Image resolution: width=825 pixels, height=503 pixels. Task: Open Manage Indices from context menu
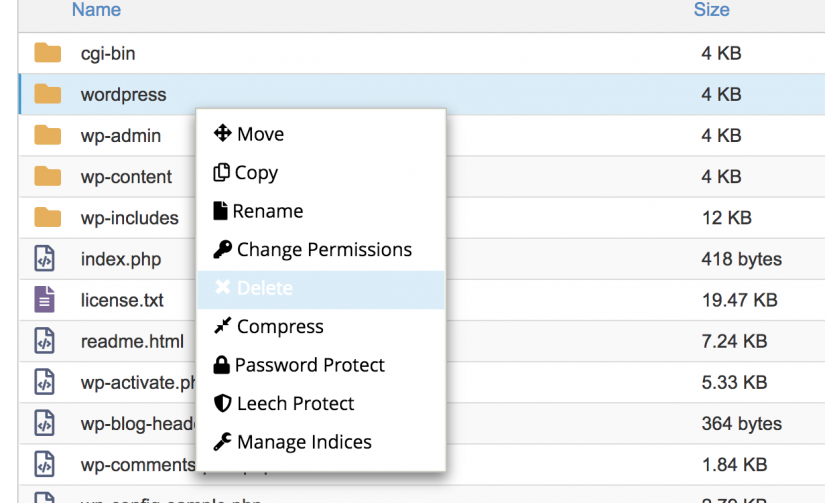click(x=321, y=441)
